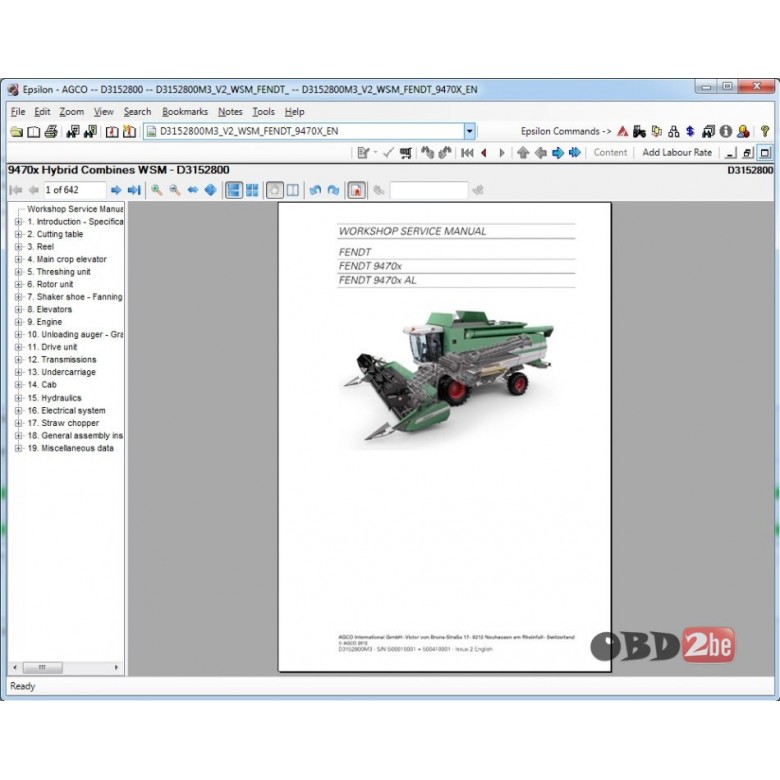
Task: Click the page number field '1 of 642'
Action: tap(74, 190)
